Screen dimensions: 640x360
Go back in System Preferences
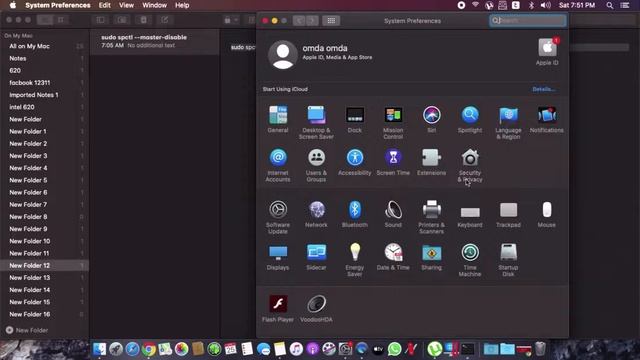pos(299,20)
